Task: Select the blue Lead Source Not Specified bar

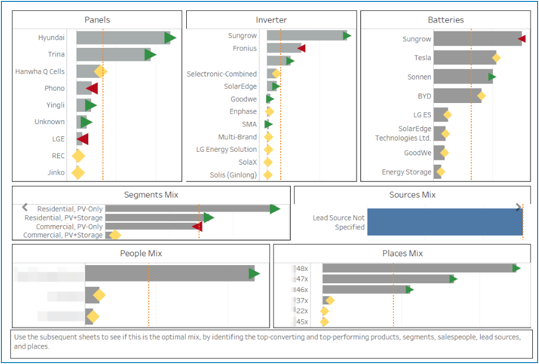Action: click(445, 222)
